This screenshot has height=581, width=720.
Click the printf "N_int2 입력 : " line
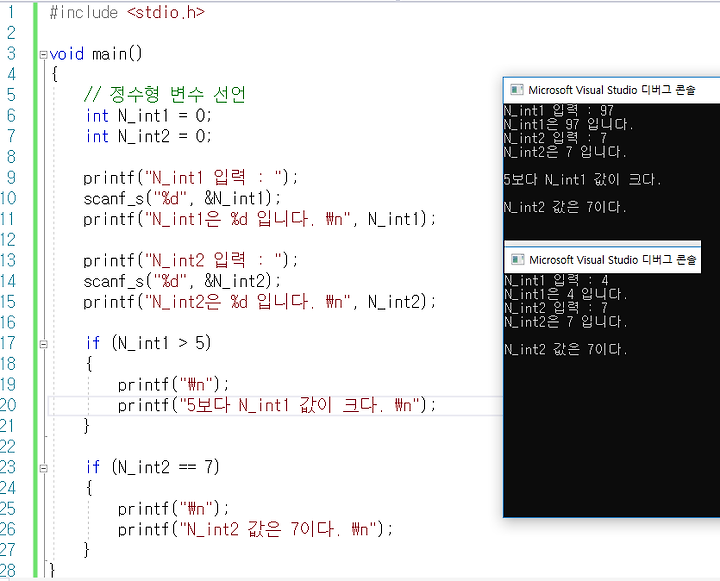click(x=191, y=261)
